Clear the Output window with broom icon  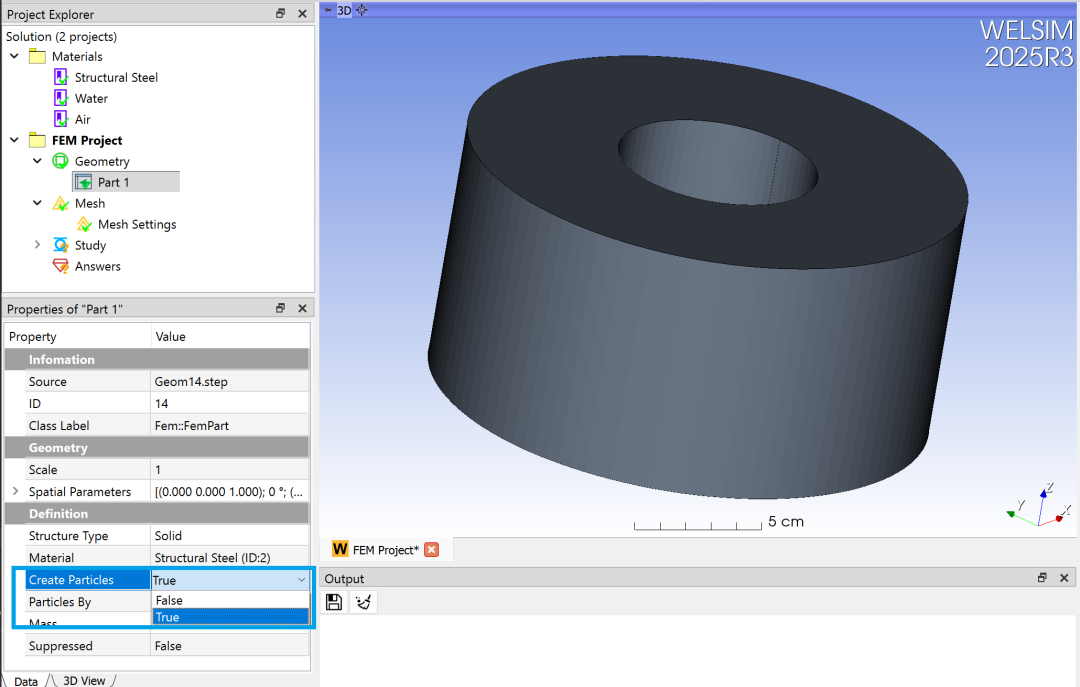tap(363, 602)
